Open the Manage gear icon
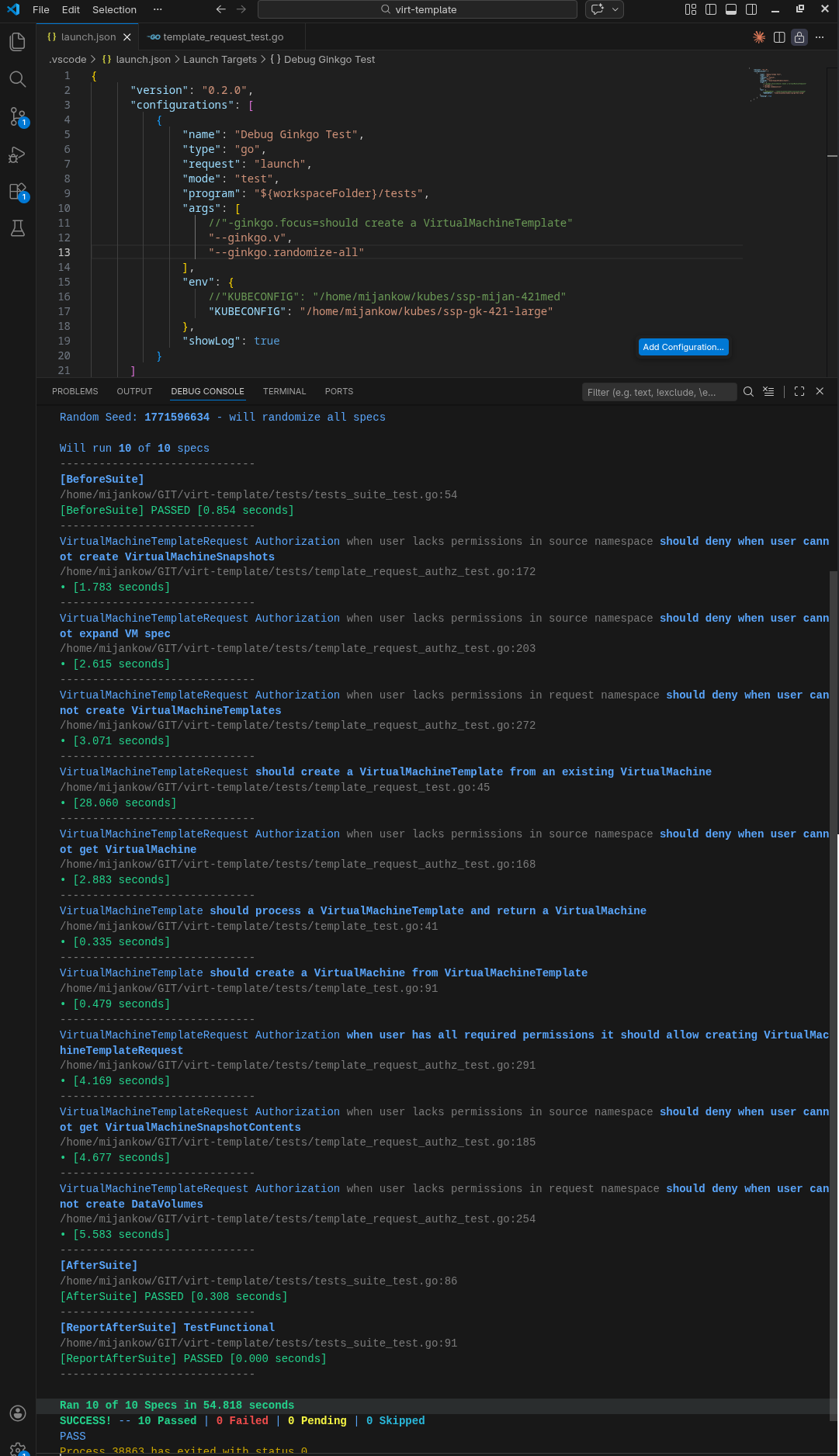The width and height of the screenshot is (839, 1456). click(17, 1448)
